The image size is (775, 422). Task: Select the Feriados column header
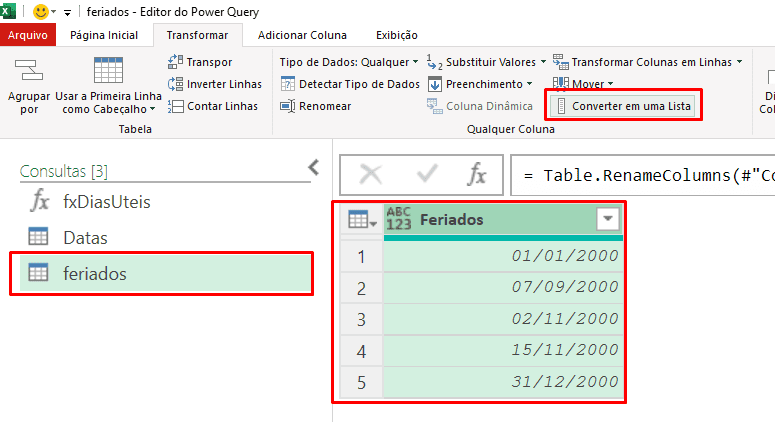tap(503, 219)
